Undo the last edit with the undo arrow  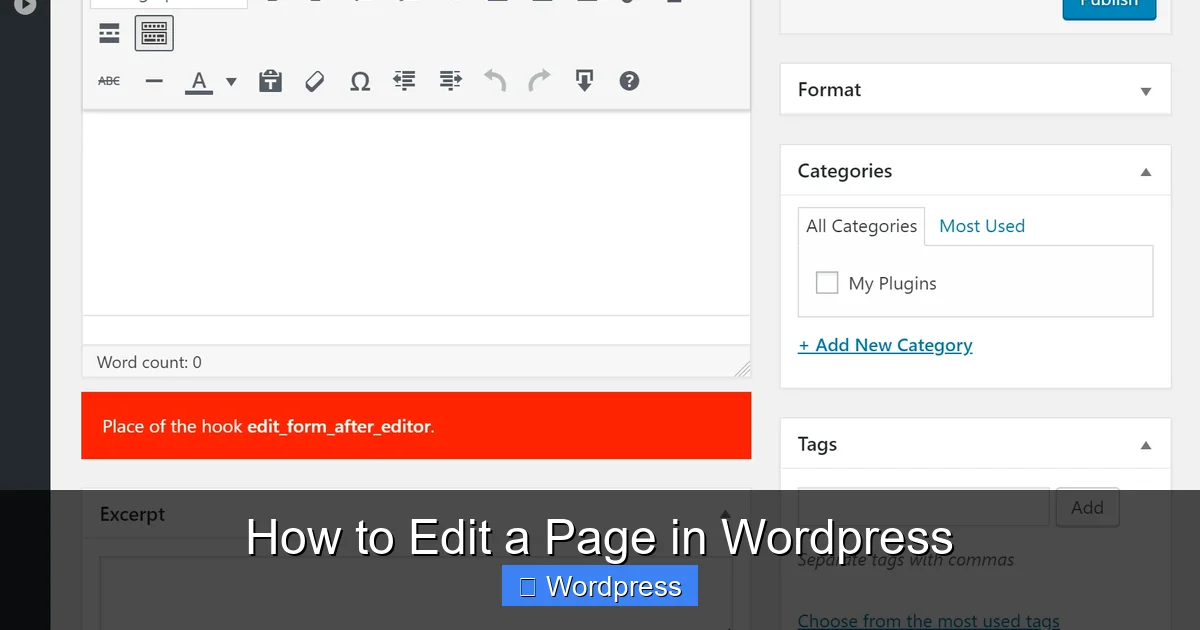coord(494,80)
